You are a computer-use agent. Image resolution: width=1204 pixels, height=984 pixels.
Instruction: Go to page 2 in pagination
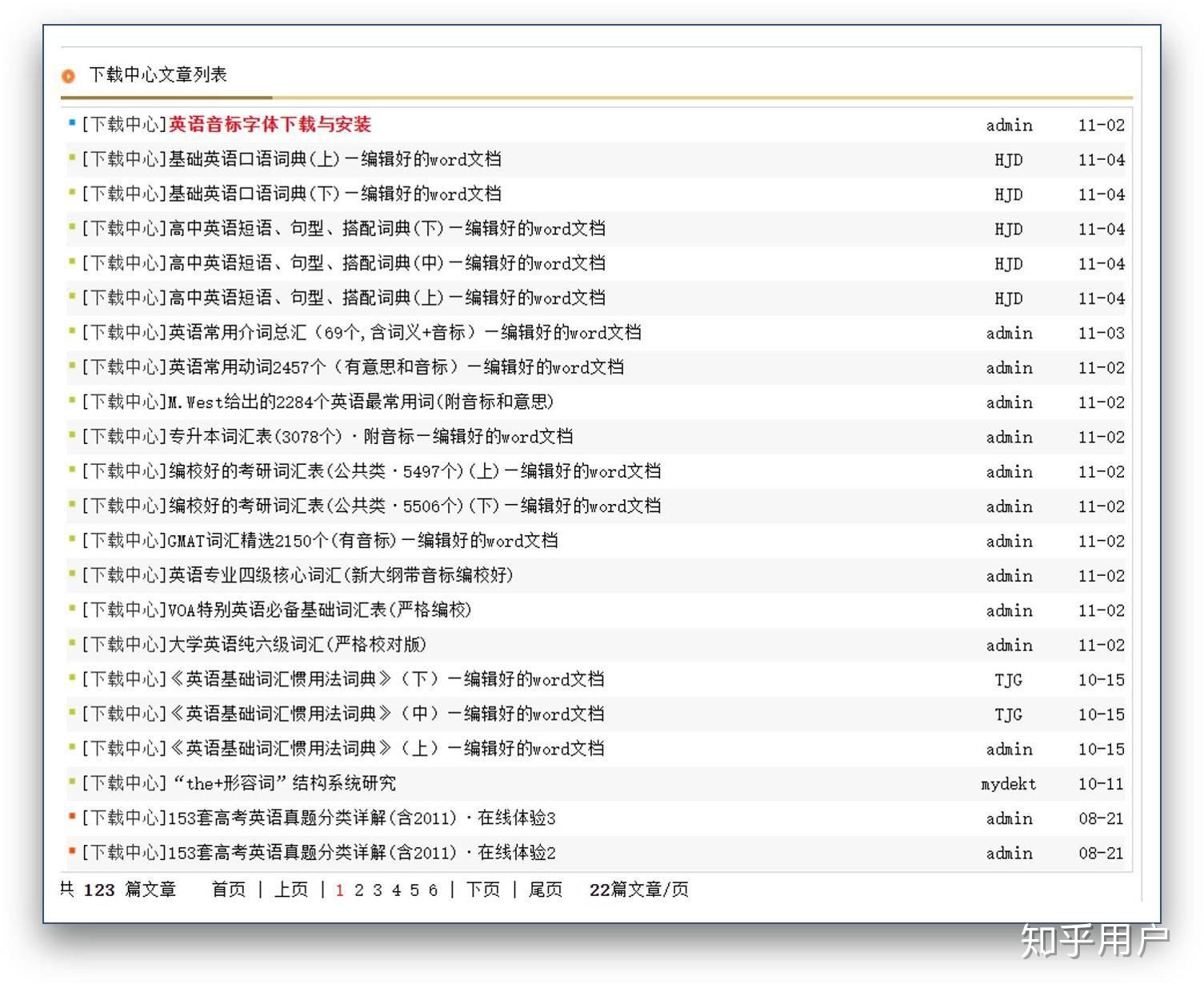(x=359, y=890)
